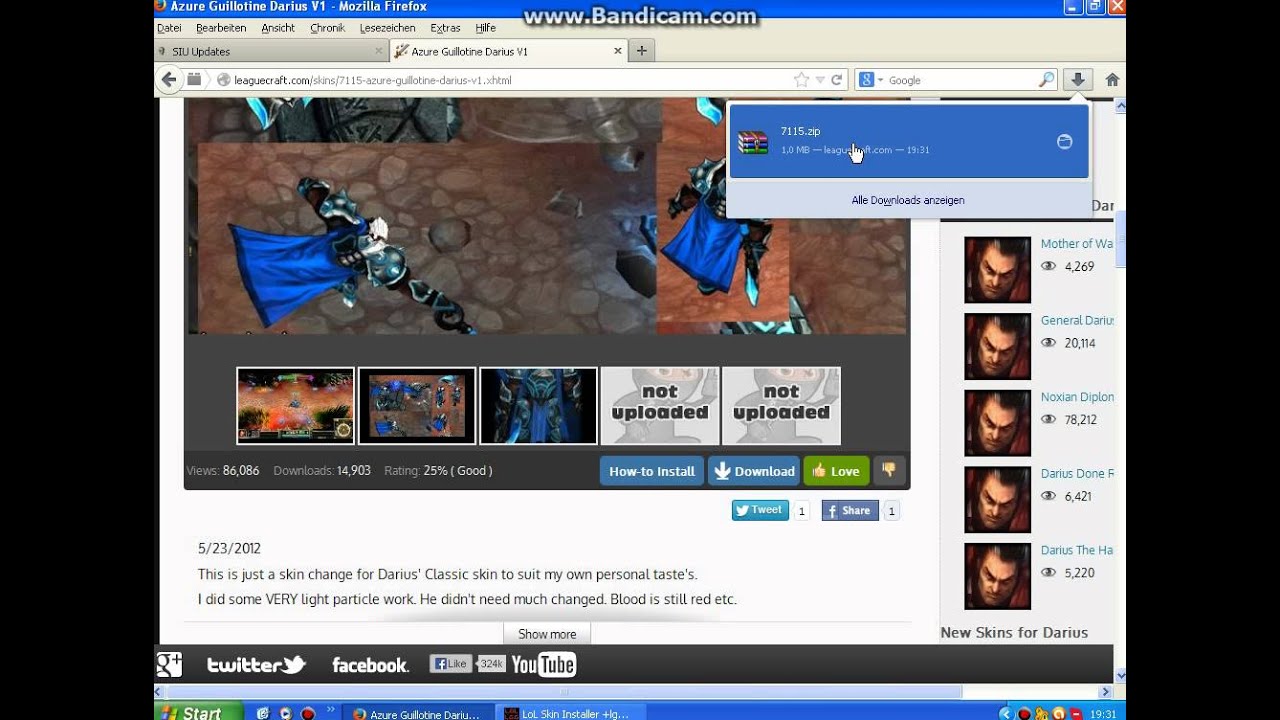This screenshot has height=720, width=1280.
Task: Open the Firefox downloads arrow button
Action: [1078, 80]
